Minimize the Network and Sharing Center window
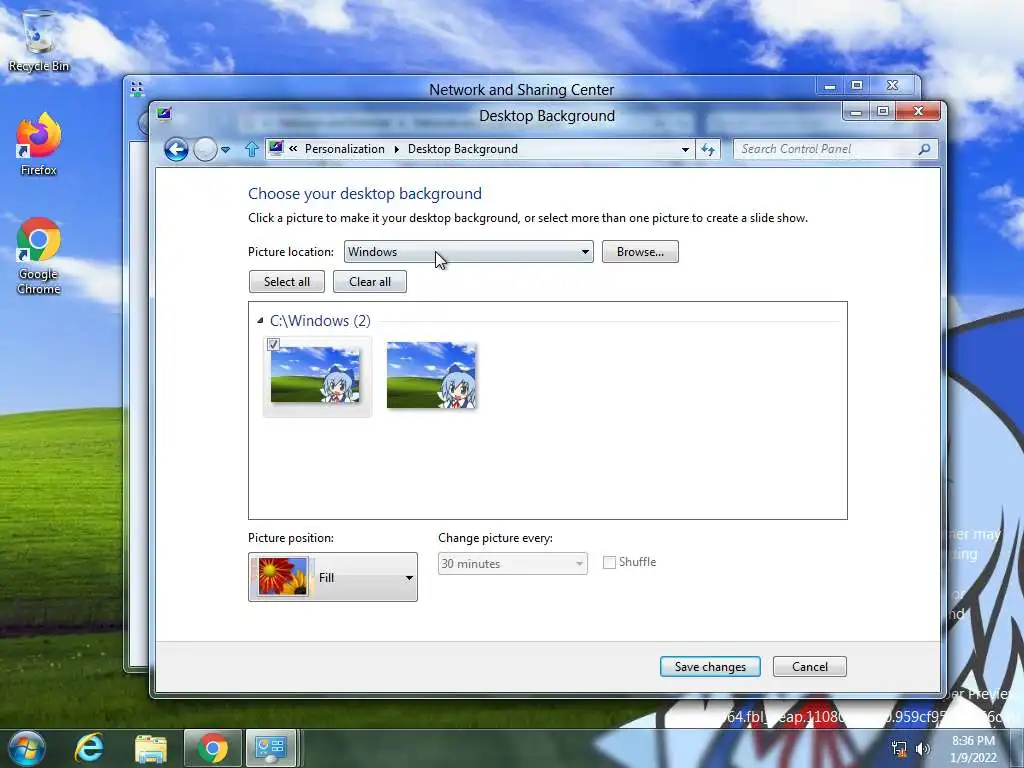Image resolution: width=1024 pixels, height=768 pixels. pos(829,86)
